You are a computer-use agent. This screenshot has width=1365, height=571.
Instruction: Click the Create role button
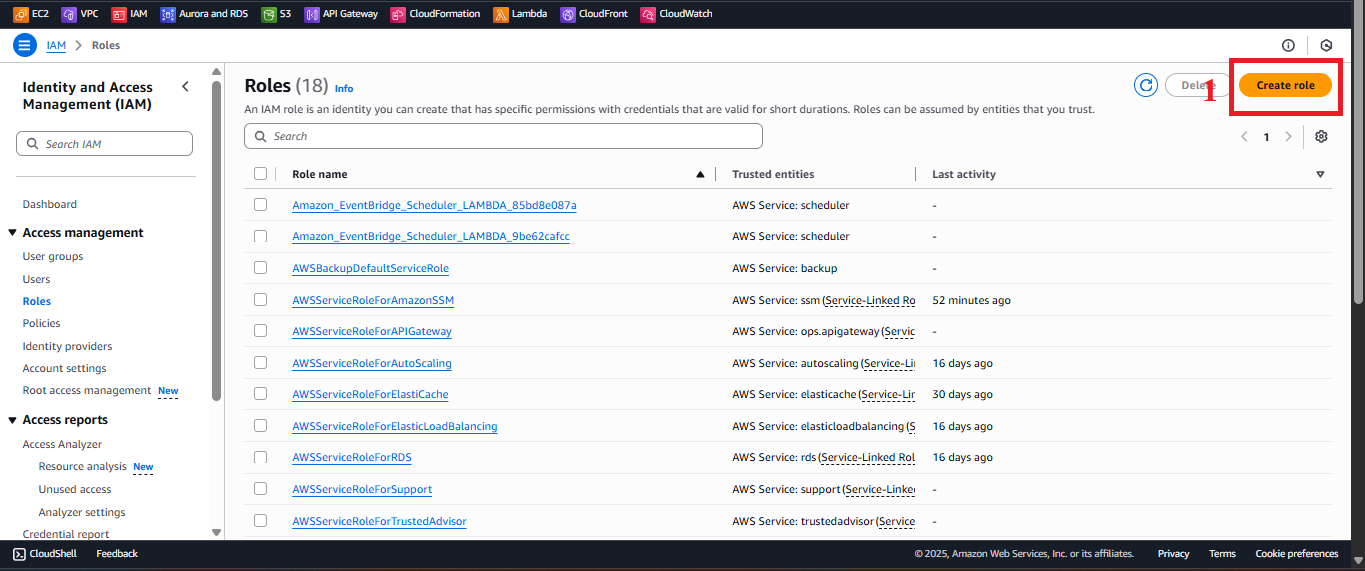(1285, 85)
